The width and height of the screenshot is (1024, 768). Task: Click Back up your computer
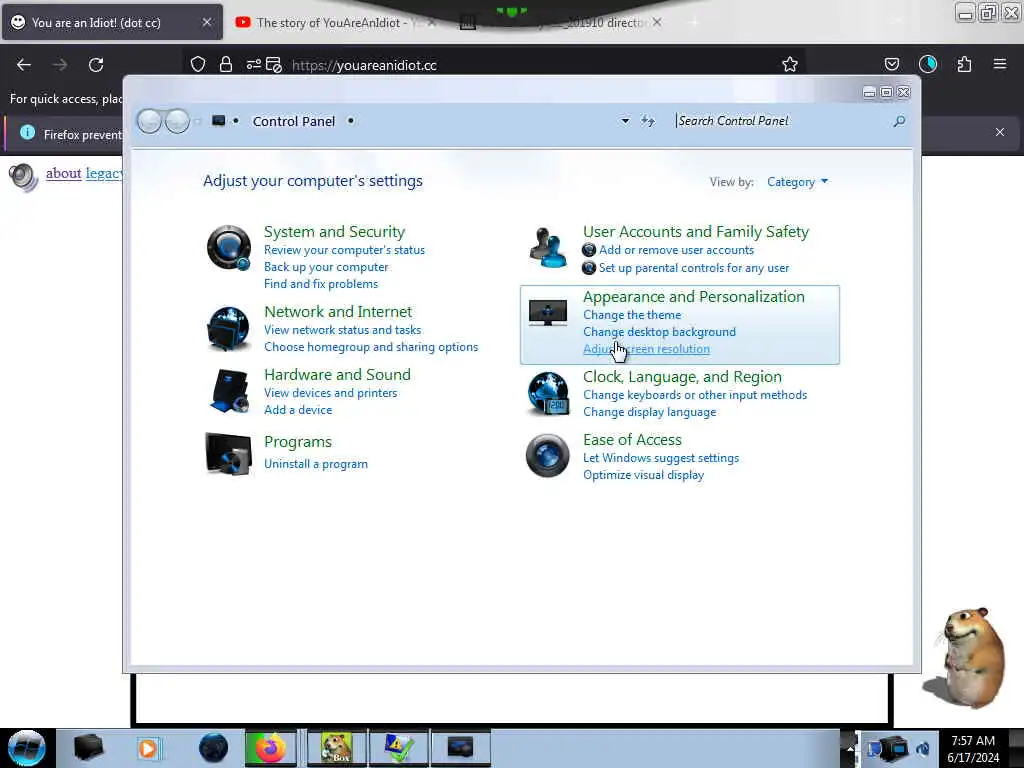click(x=326, y=267)
